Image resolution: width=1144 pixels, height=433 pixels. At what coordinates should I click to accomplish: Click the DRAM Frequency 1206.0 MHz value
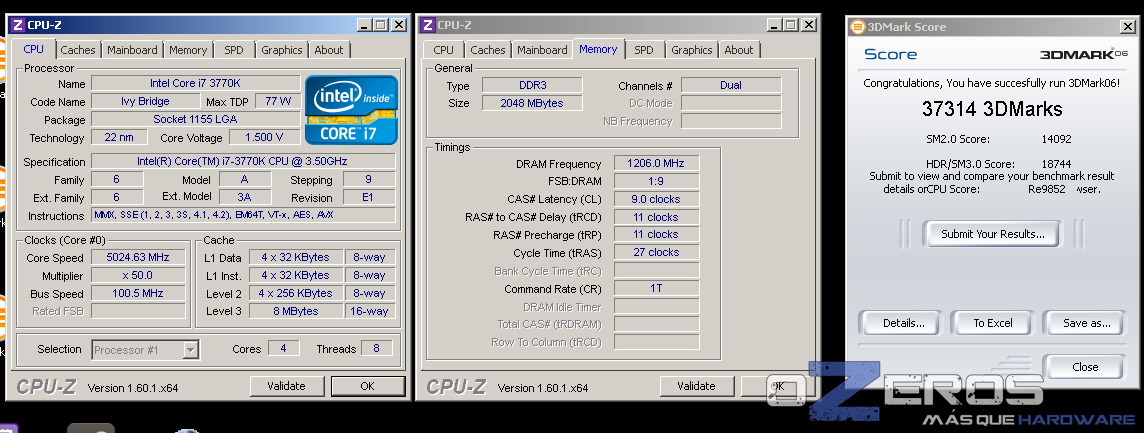(657, 164)
